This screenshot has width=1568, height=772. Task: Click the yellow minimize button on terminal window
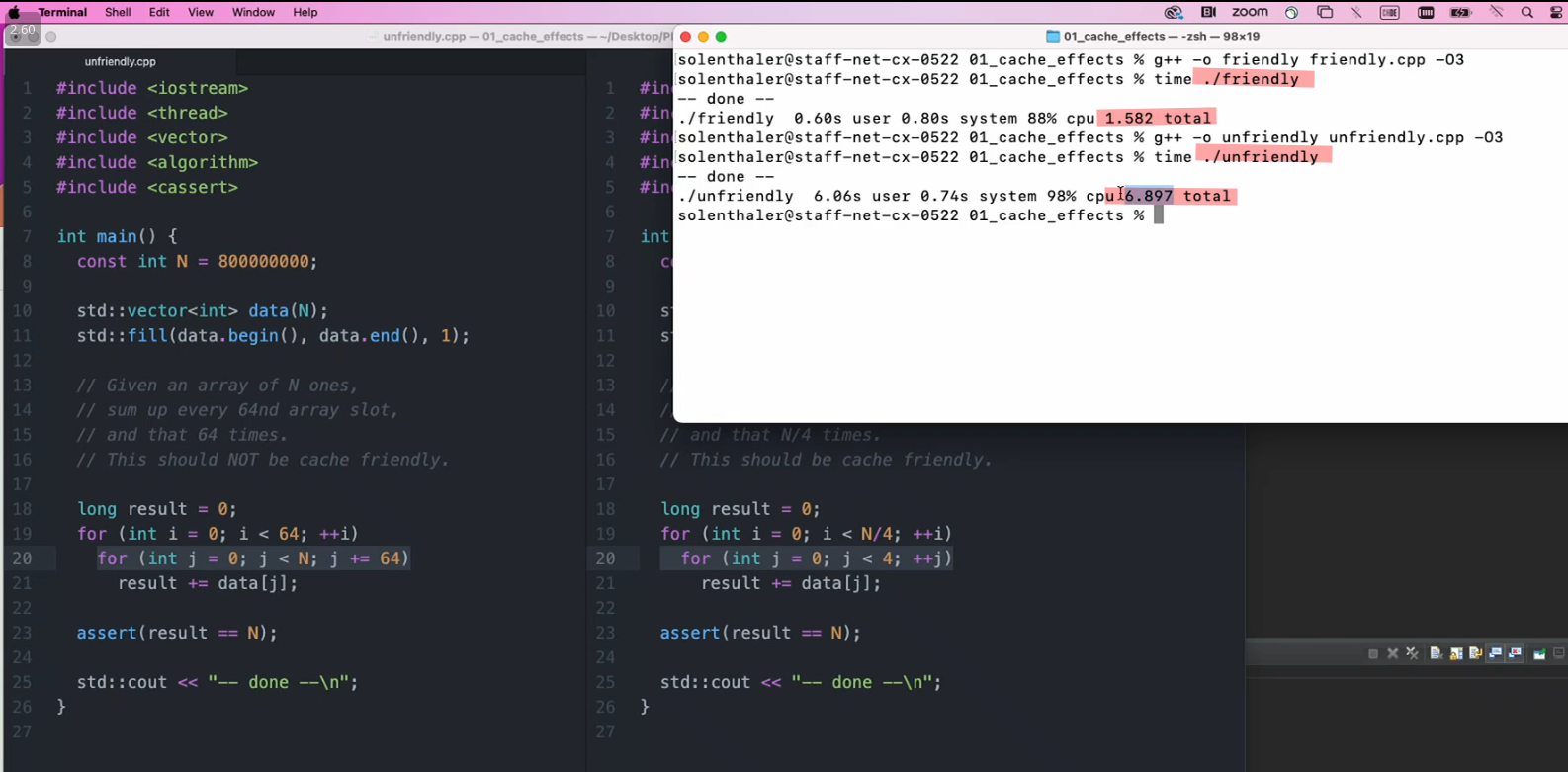tap(703, 37)
